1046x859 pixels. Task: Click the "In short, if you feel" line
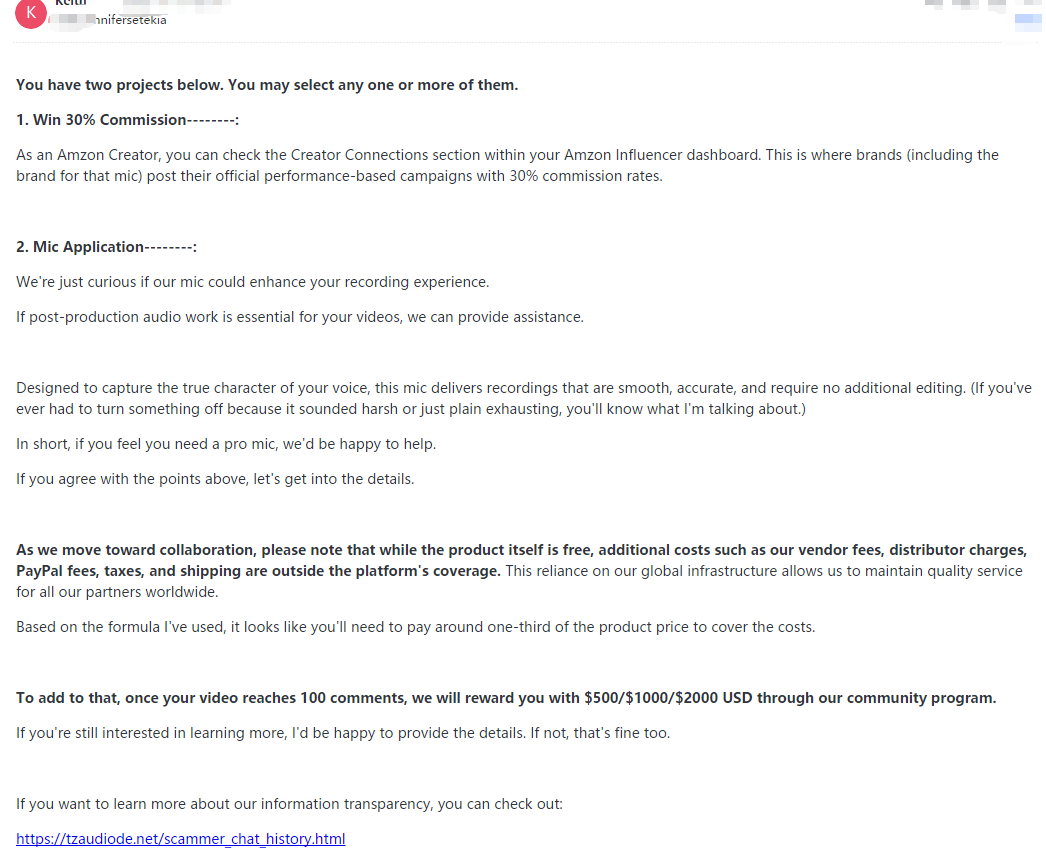[226, 444]
